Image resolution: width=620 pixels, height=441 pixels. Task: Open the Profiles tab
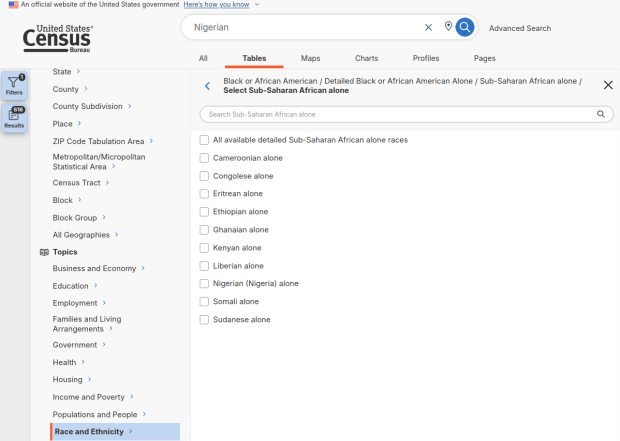426,59
